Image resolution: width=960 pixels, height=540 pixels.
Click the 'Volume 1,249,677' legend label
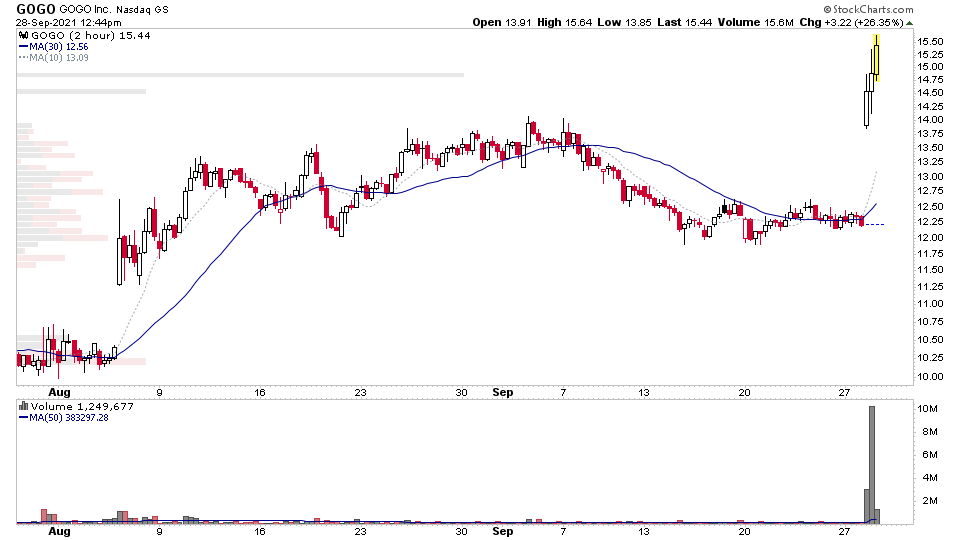(82, 407)
